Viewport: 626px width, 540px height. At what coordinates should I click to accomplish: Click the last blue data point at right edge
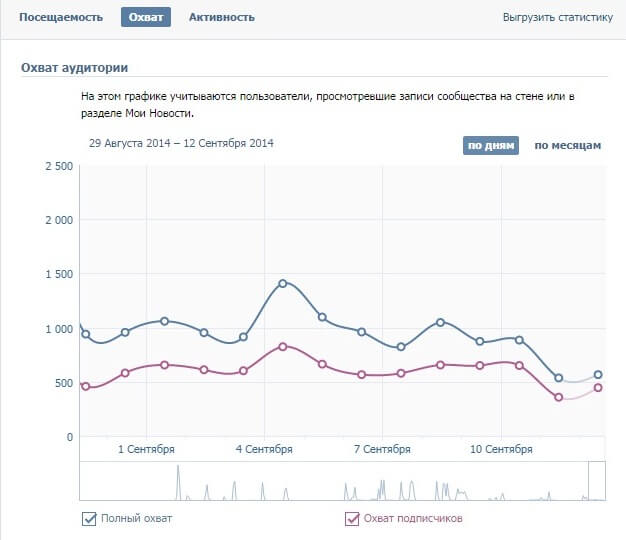click(x=598, y=375)
